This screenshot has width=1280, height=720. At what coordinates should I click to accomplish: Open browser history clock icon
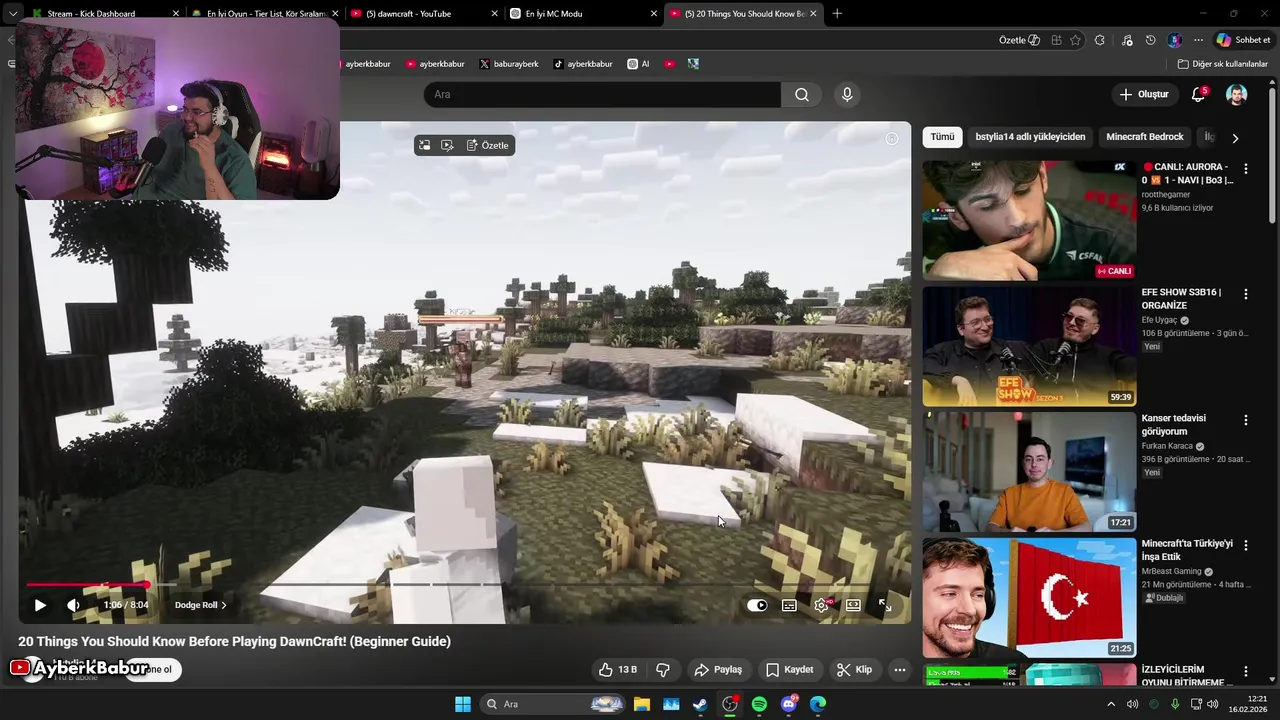(x=1151, y=40)
